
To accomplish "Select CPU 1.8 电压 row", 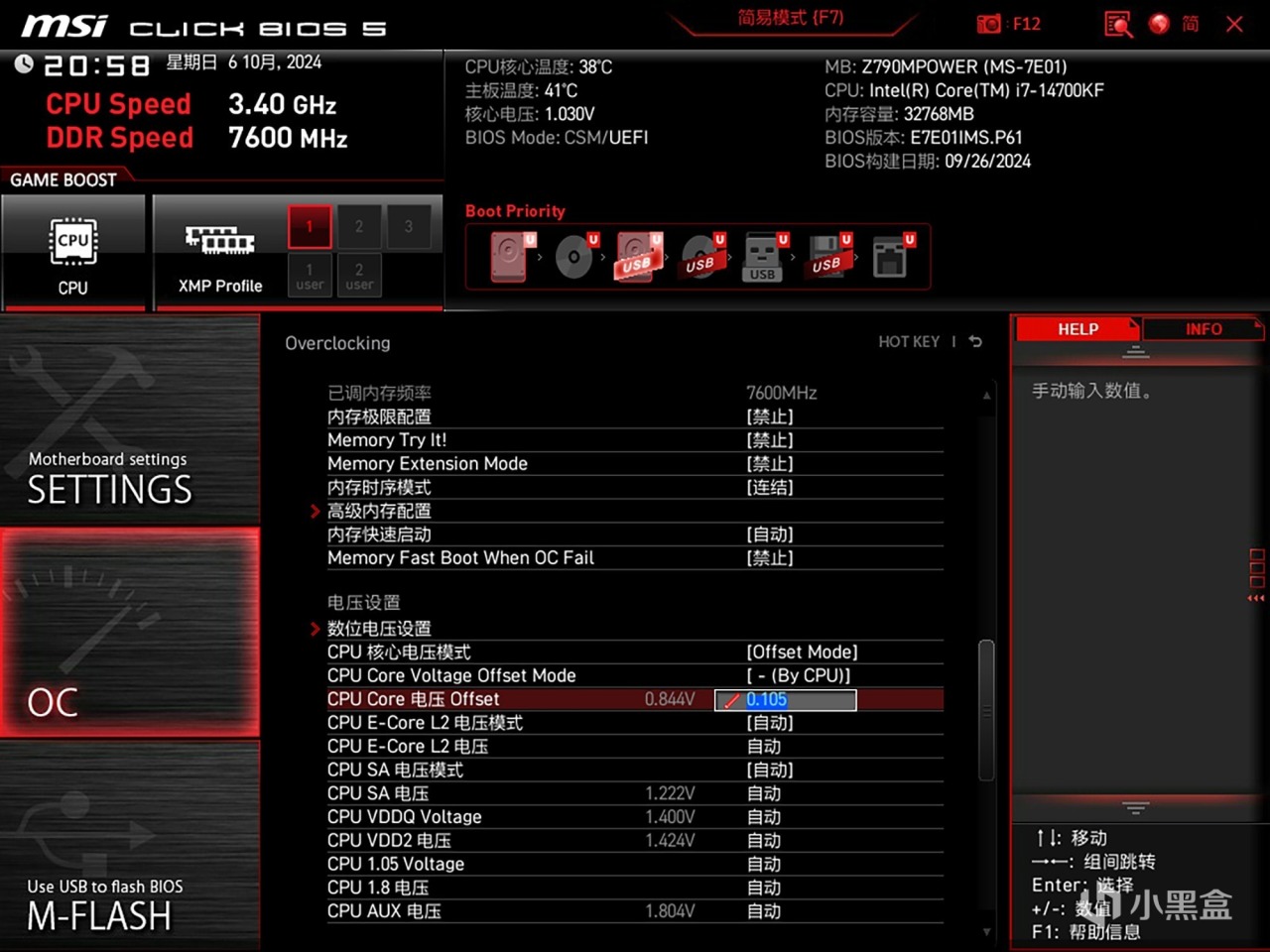I will coord(635,889).
